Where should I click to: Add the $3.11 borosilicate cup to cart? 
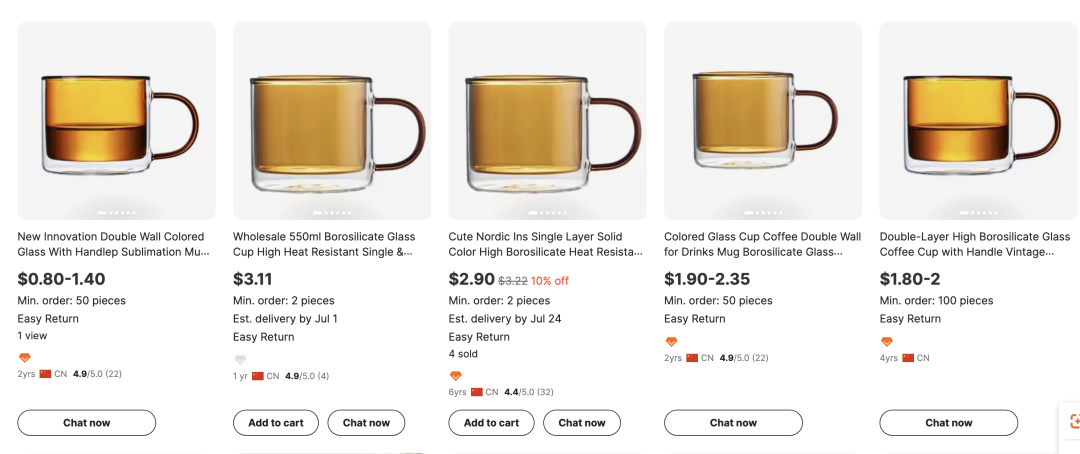click(275, 423)
